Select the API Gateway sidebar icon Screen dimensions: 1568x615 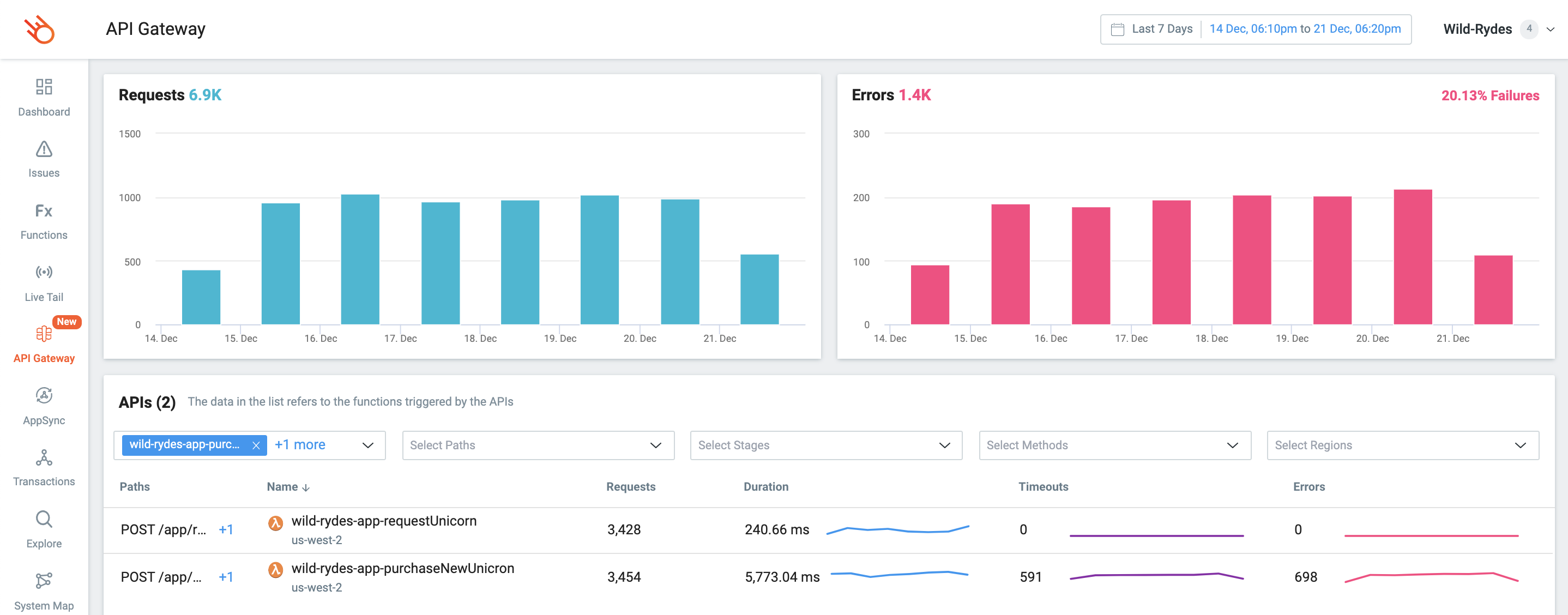[44, 333]
